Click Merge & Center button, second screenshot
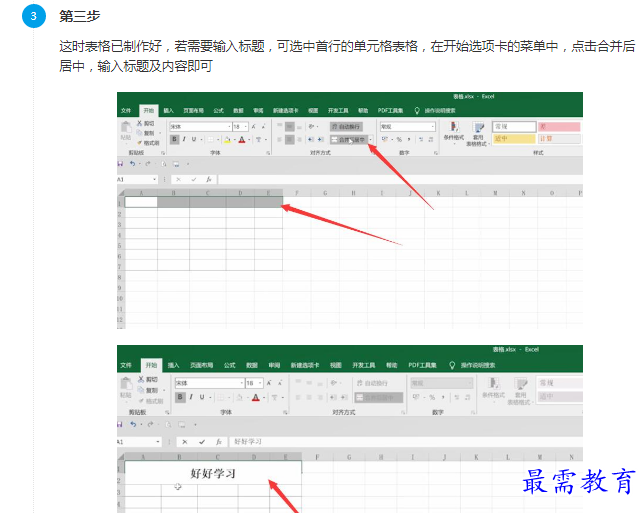Image resolution: width=644 pixels, height=513 pixels. [379, 397]
